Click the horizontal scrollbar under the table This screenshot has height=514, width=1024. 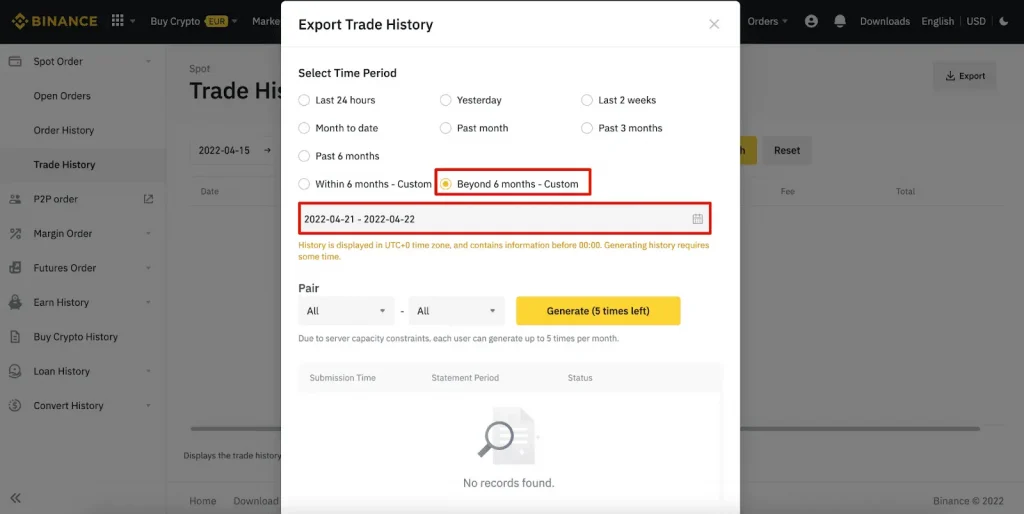pos(860,429)
